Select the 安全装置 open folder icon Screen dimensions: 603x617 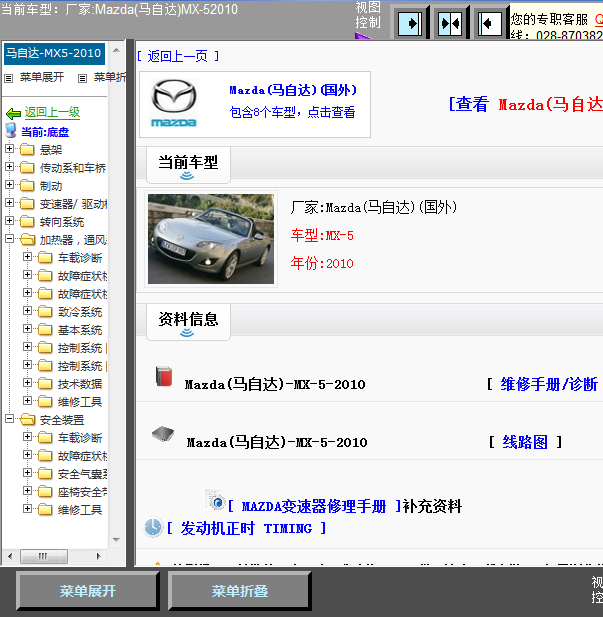pos(27,419)
